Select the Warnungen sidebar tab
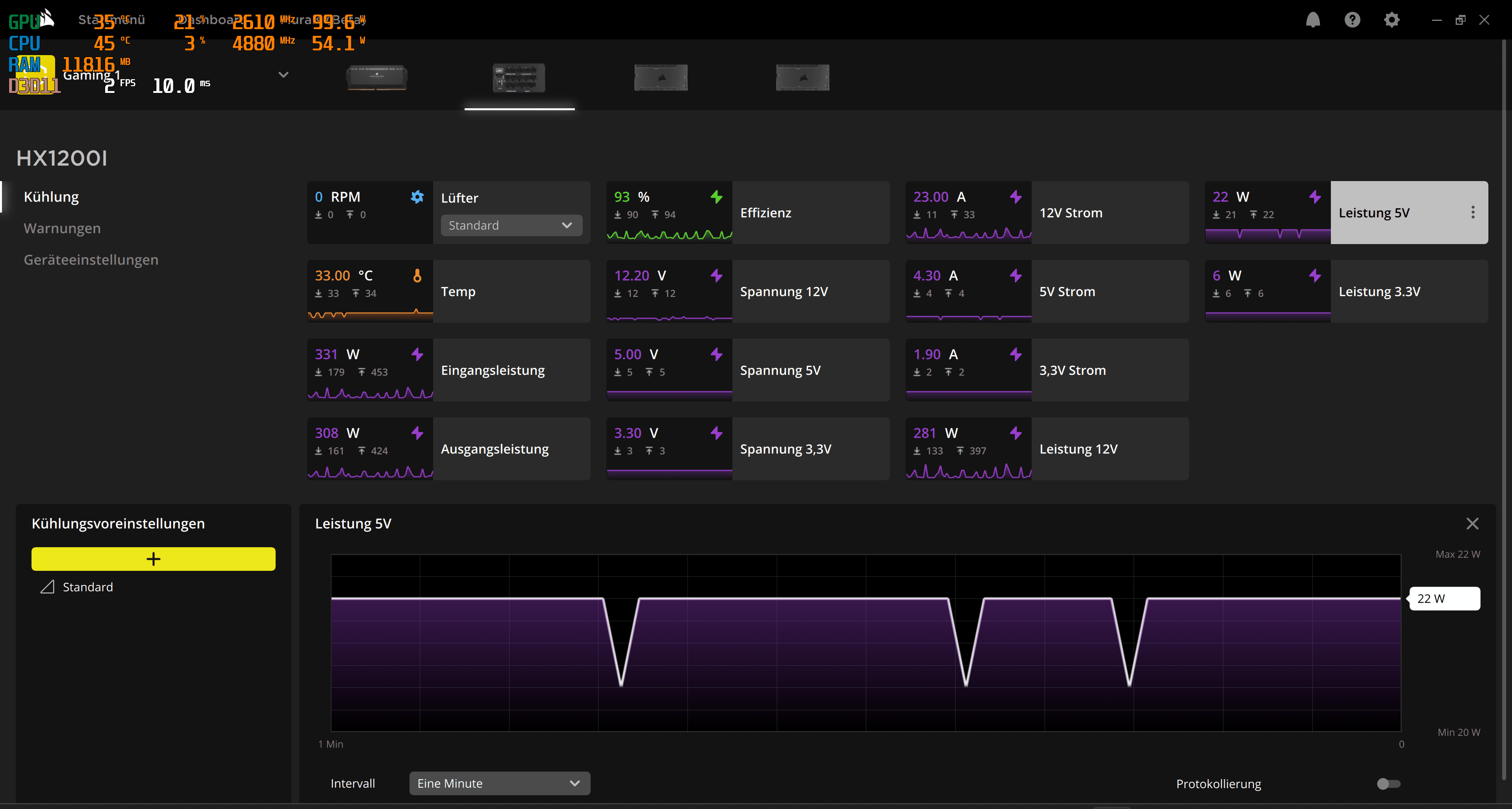 [x=62, y=228]
